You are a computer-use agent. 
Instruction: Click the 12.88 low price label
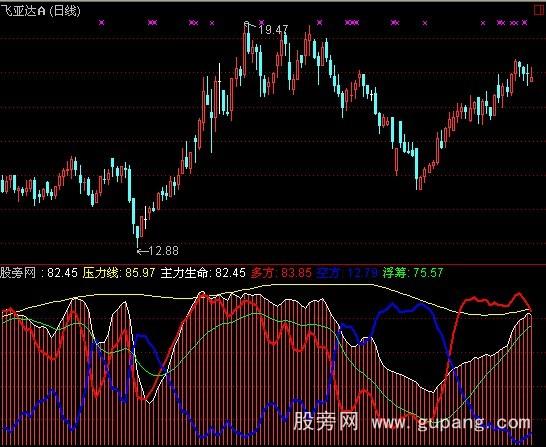(164, 251)
